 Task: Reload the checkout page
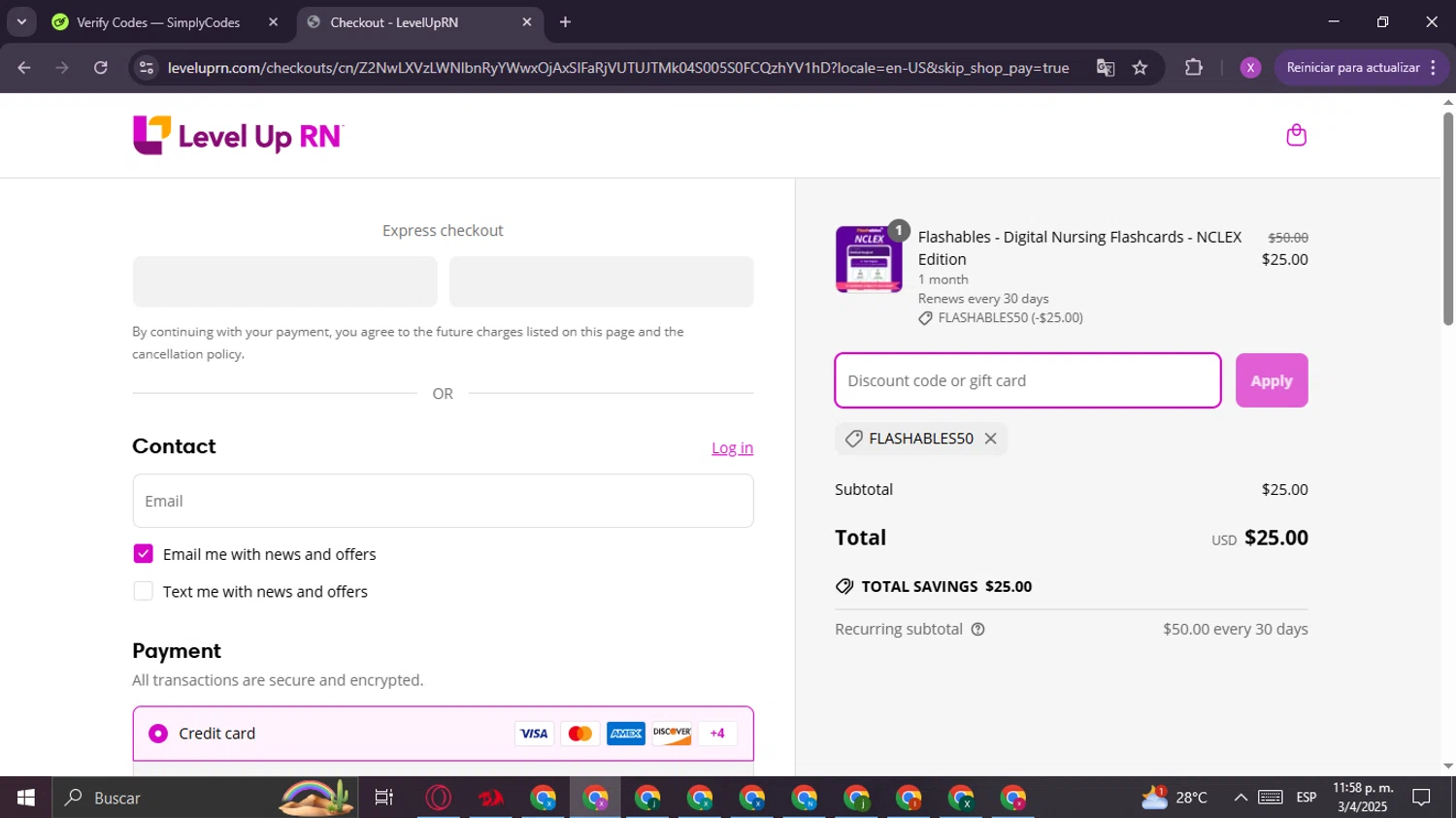[101, 68]
